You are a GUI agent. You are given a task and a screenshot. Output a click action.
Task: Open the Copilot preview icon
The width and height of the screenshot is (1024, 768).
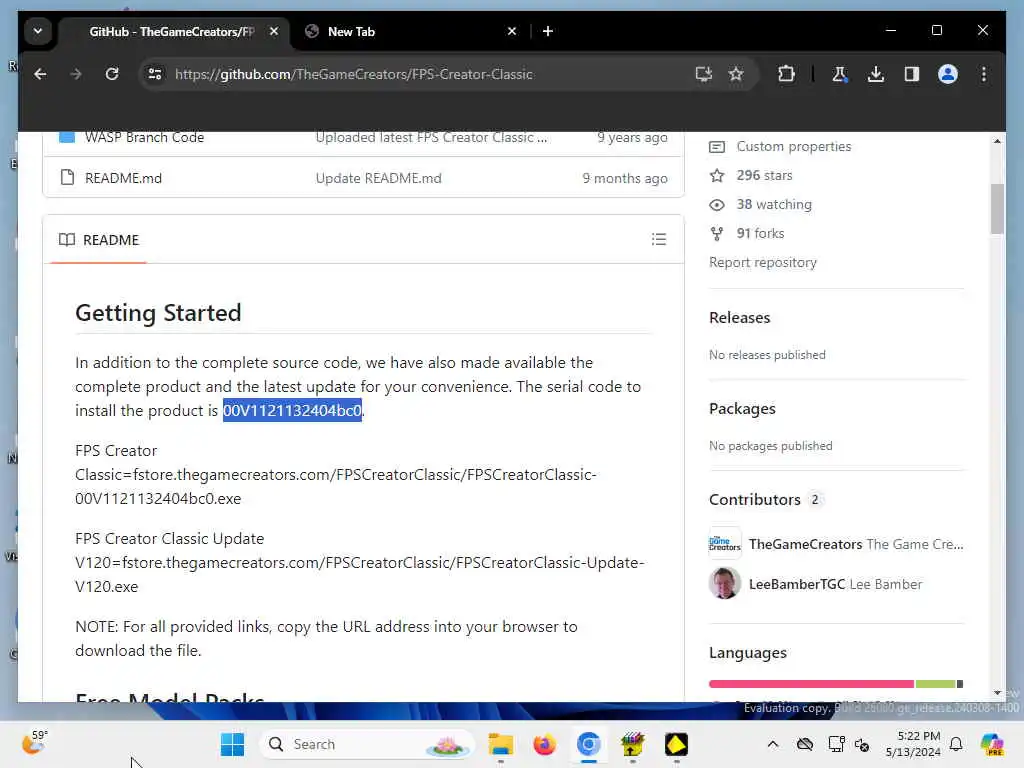point(992,744)
